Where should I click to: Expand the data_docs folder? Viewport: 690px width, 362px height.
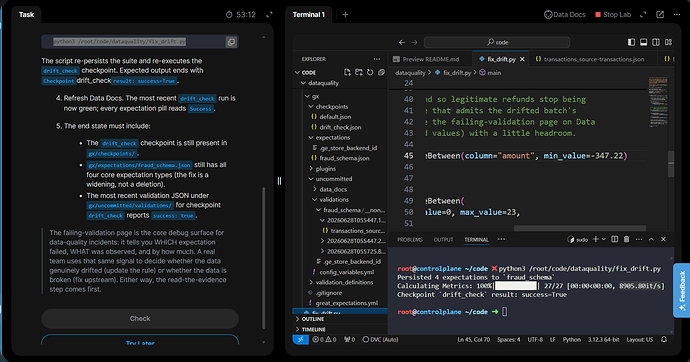coord(330,189)
